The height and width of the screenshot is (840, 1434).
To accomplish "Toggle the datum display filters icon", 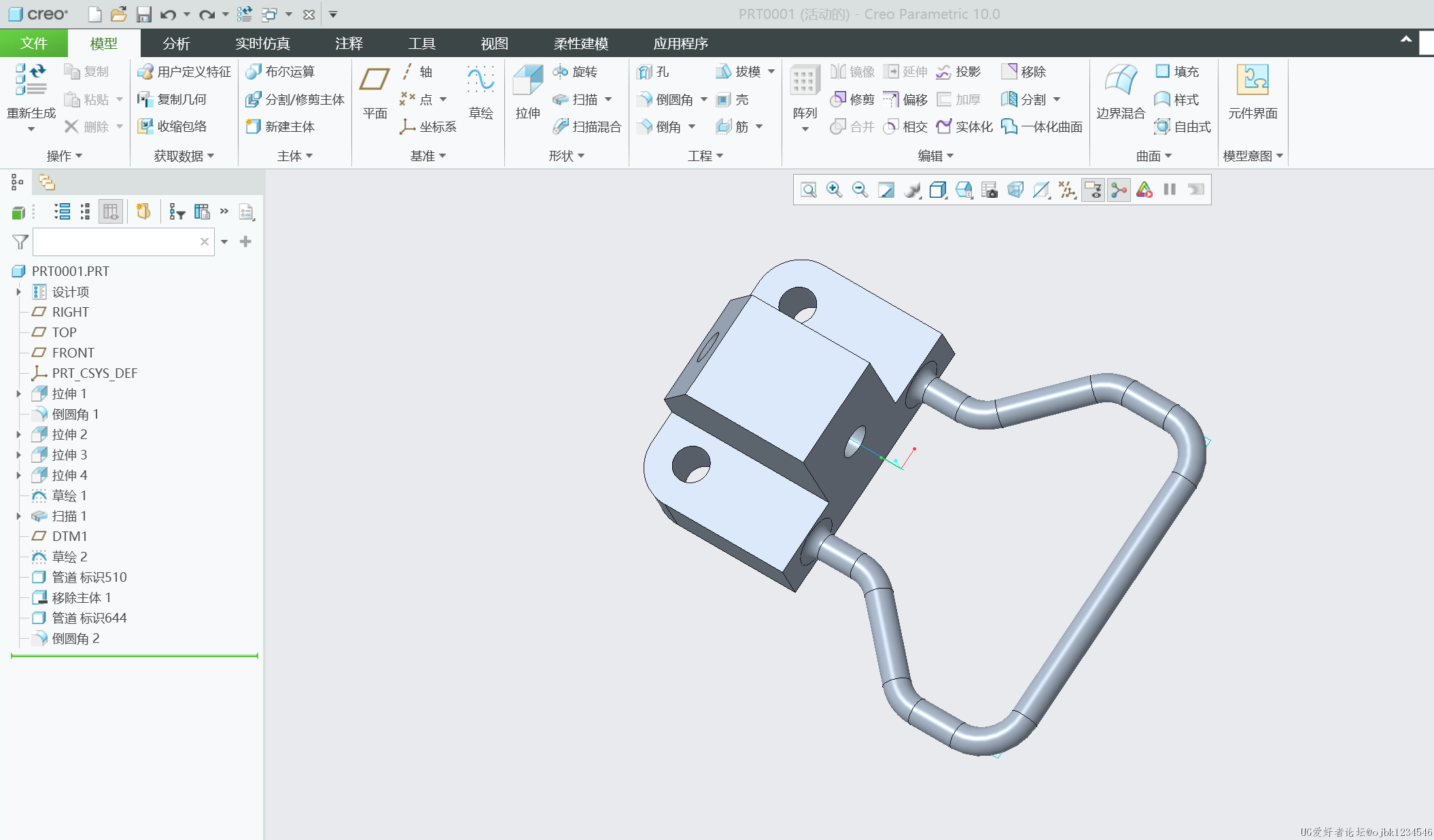I will 1067,190.
